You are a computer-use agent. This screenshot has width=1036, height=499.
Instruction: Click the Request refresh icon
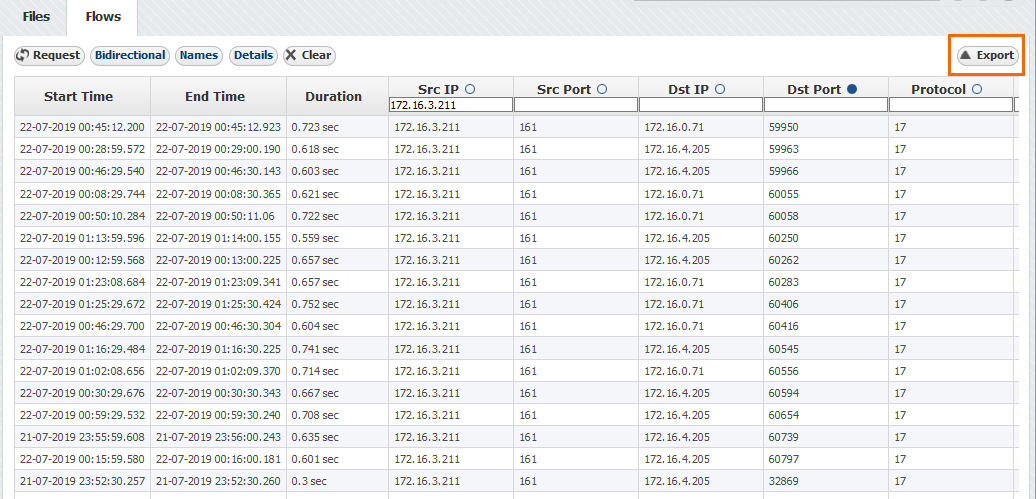point(23,56)
